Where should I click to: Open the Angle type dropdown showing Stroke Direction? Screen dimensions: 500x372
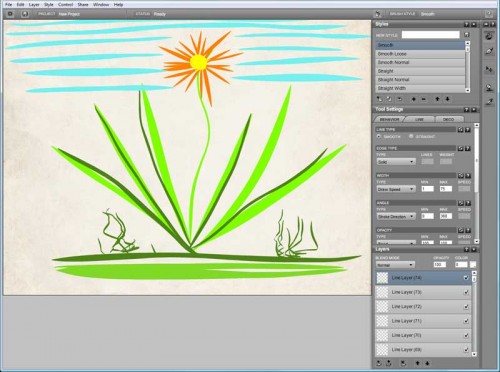396,216
